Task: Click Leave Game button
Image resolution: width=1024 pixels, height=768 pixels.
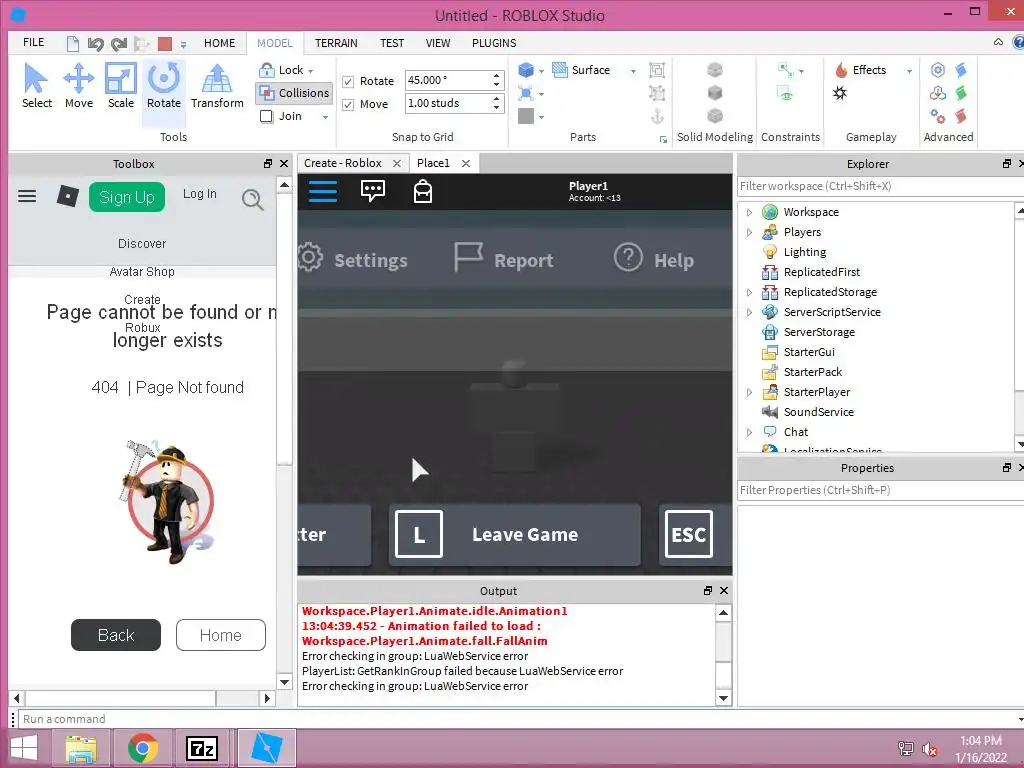Action: pos(515,534)
